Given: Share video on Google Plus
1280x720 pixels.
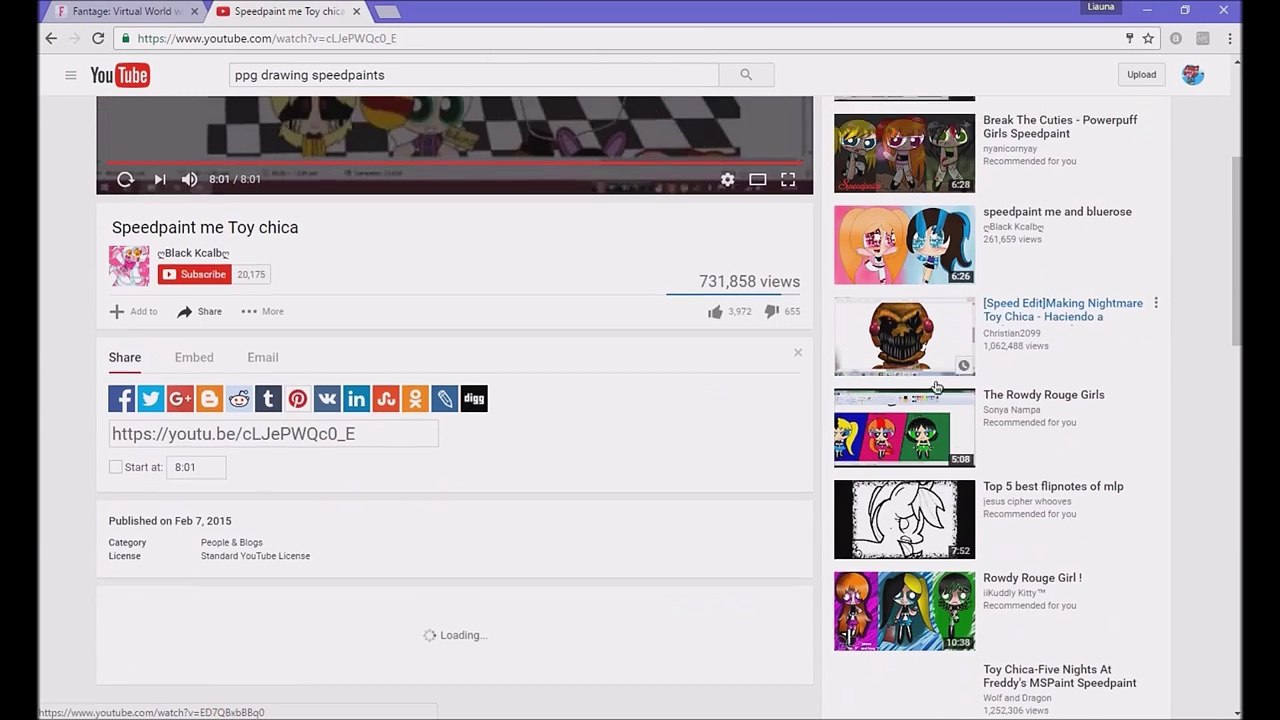Looking at the screenshot, I should coord(180,399).
